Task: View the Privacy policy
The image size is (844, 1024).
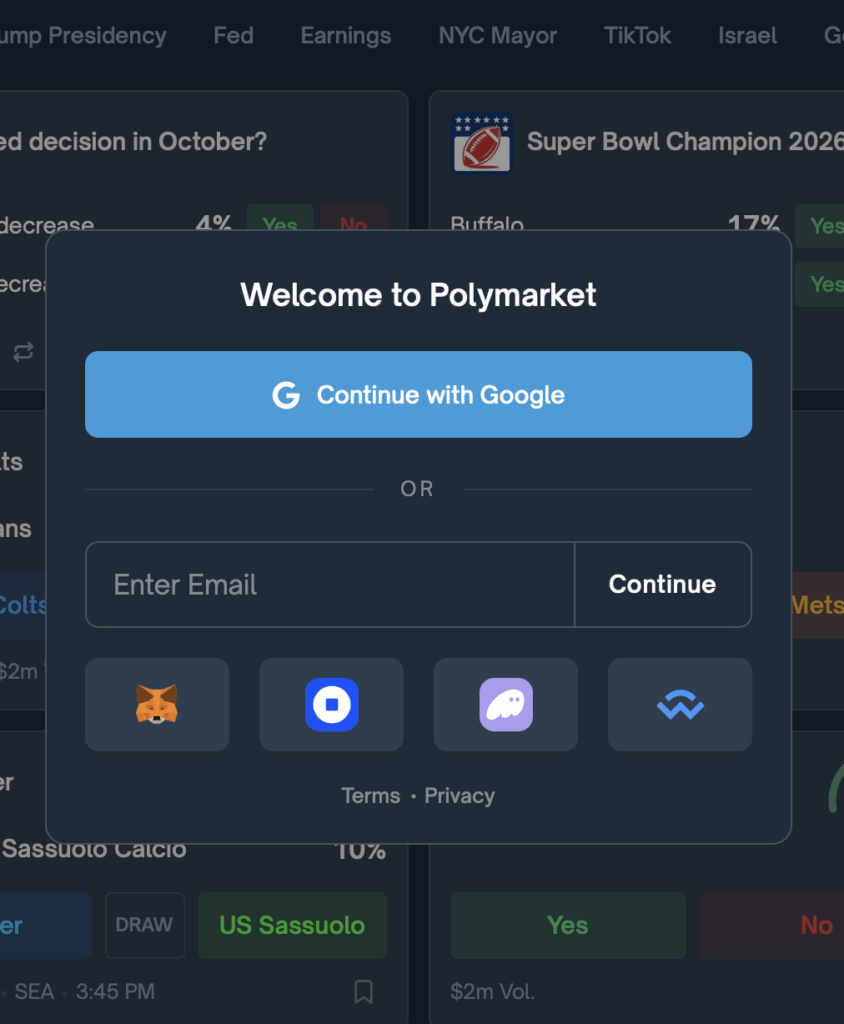Action: click(459, 795)
